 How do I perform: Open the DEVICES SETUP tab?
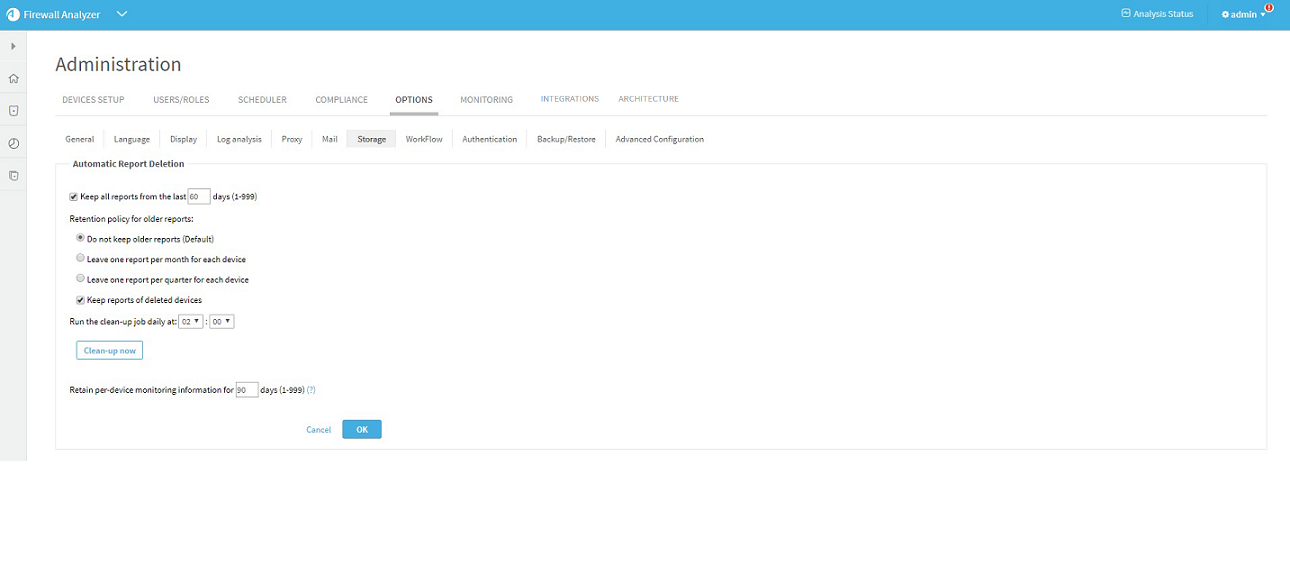click(x=93, y=100)
